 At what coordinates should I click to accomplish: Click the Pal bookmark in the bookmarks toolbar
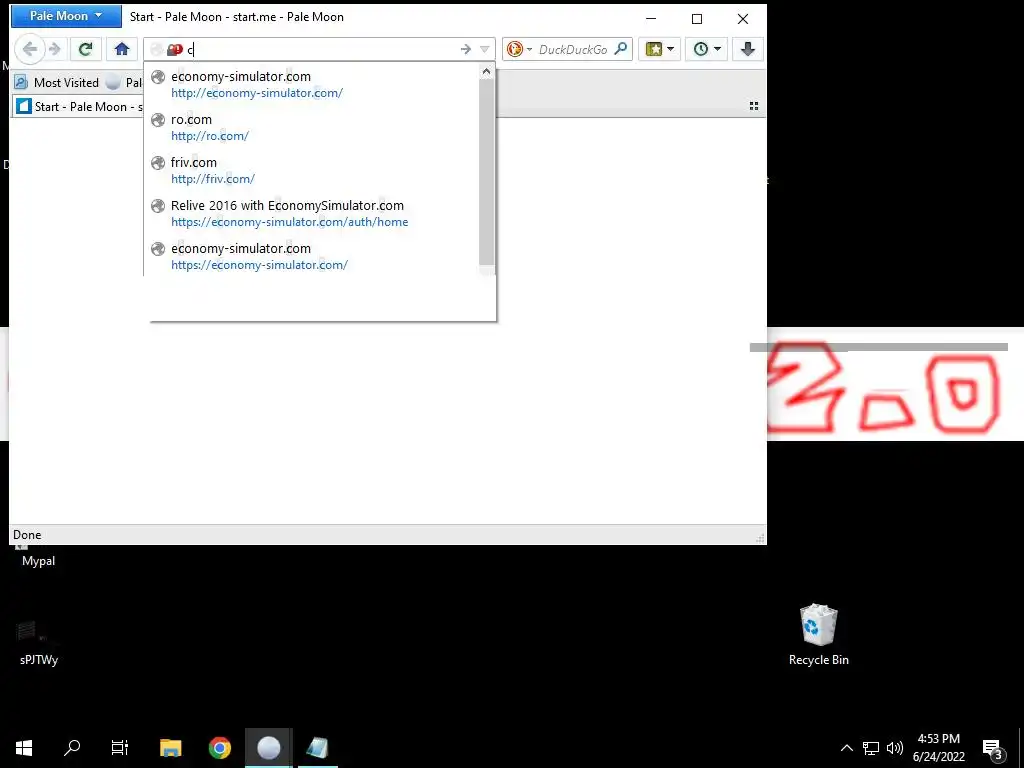(123, 82)
